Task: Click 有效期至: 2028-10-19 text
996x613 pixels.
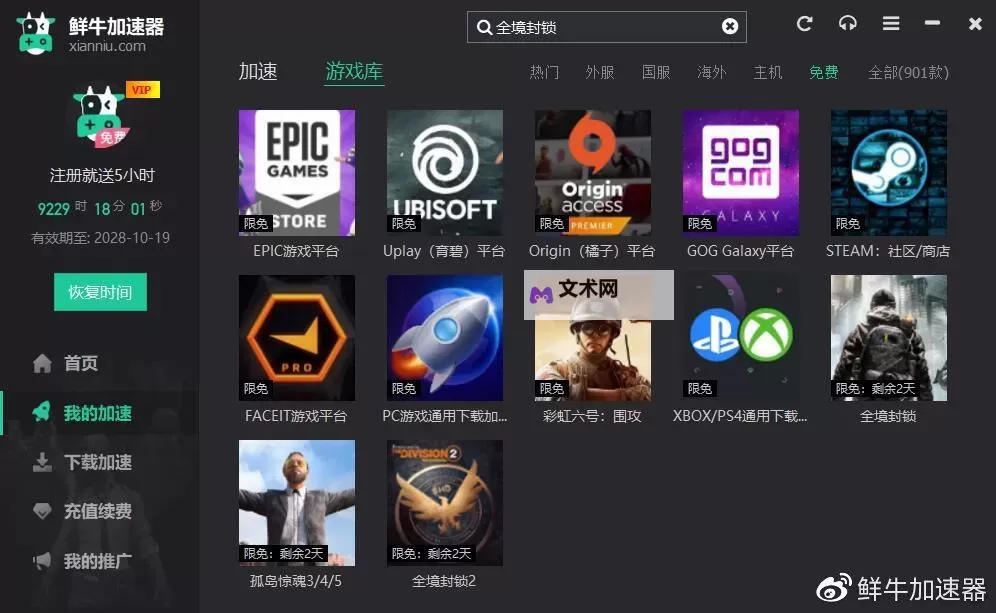Action: coord(100,238)
